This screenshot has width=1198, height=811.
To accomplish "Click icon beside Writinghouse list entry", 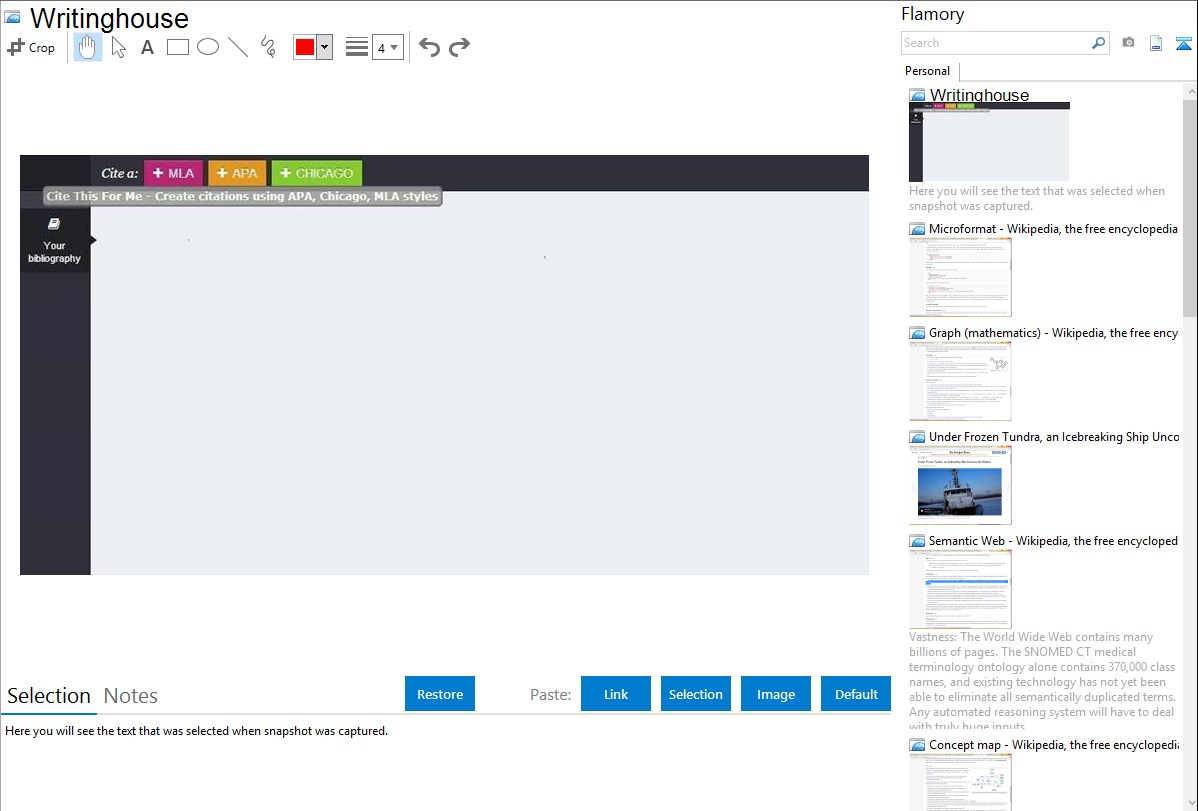I will [918, 96].
